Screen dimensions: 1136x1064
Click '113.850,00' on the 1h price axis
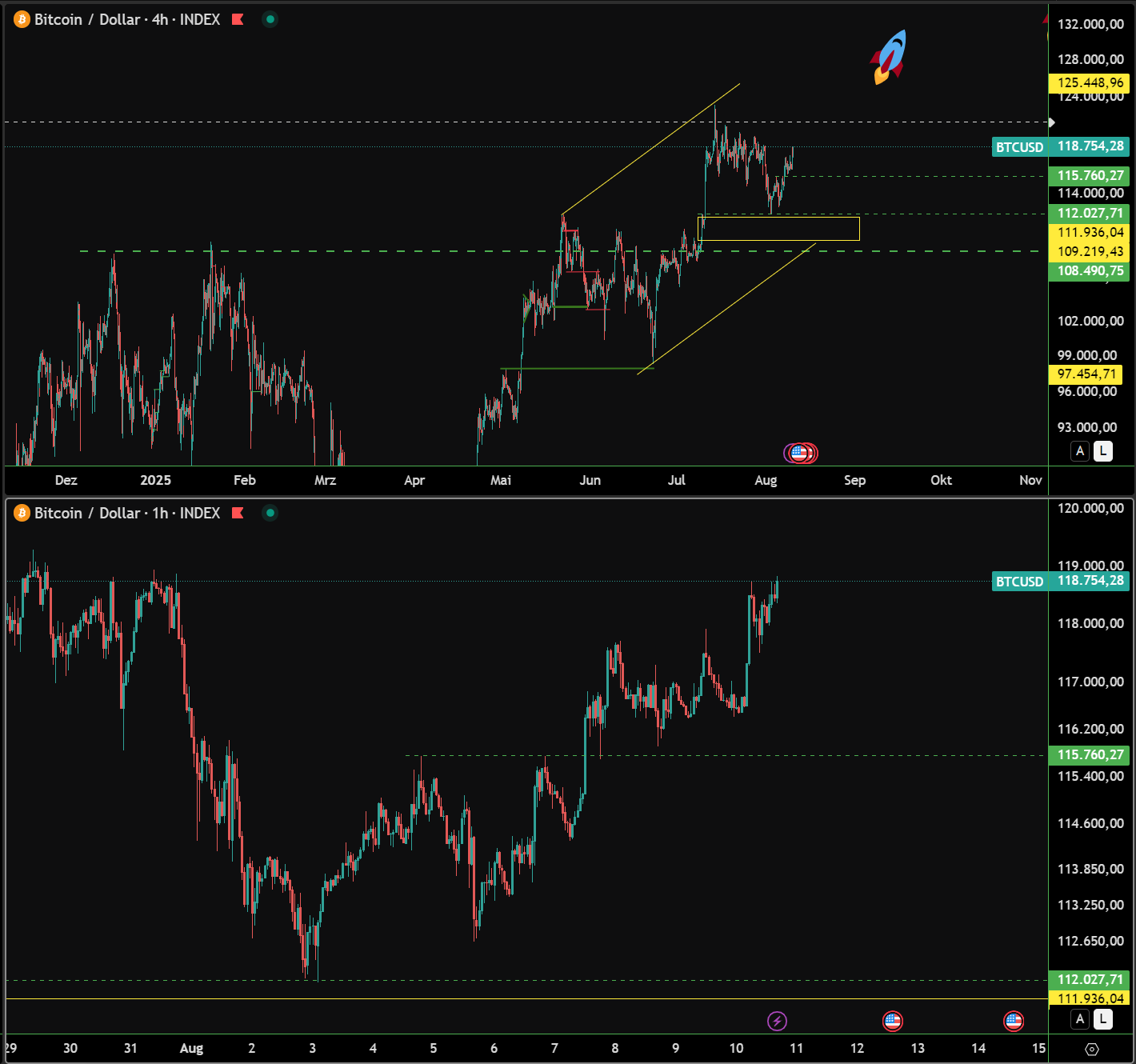tap(1090, 869)
